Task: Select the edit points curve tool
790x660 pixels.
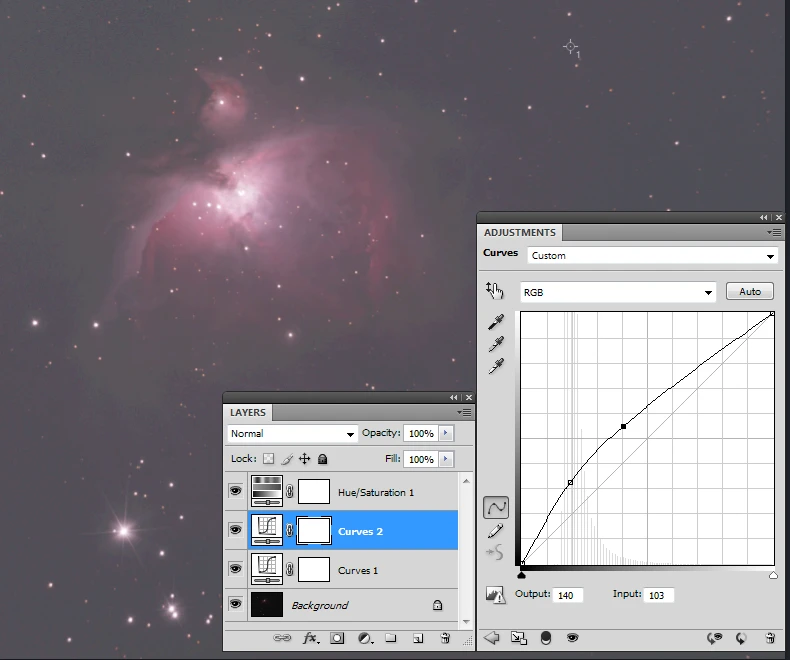Action: [496, 508]
